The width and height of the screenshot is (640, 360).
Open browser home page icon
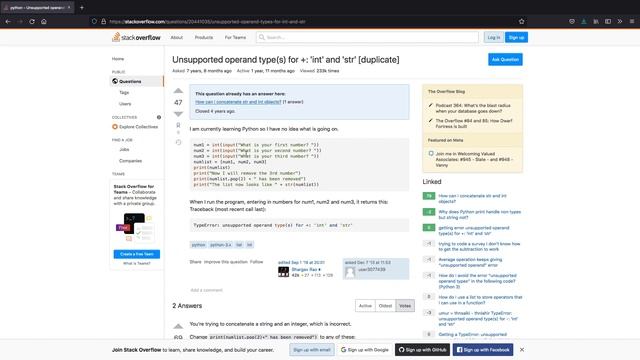pos(44,21)
